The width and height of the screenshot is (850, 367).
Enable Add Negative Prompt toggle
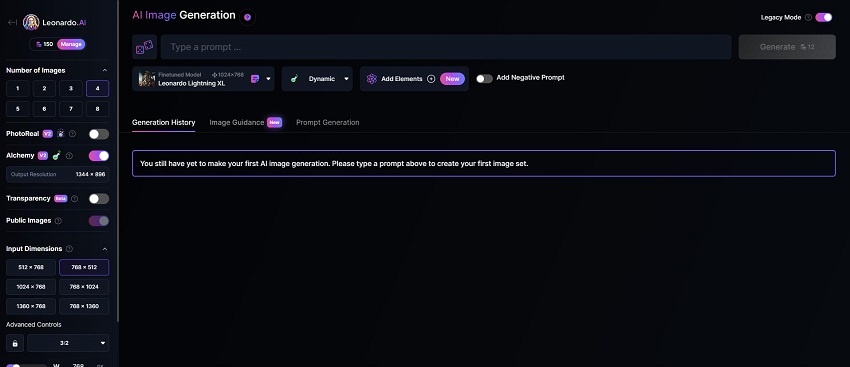tap(484, 79)
